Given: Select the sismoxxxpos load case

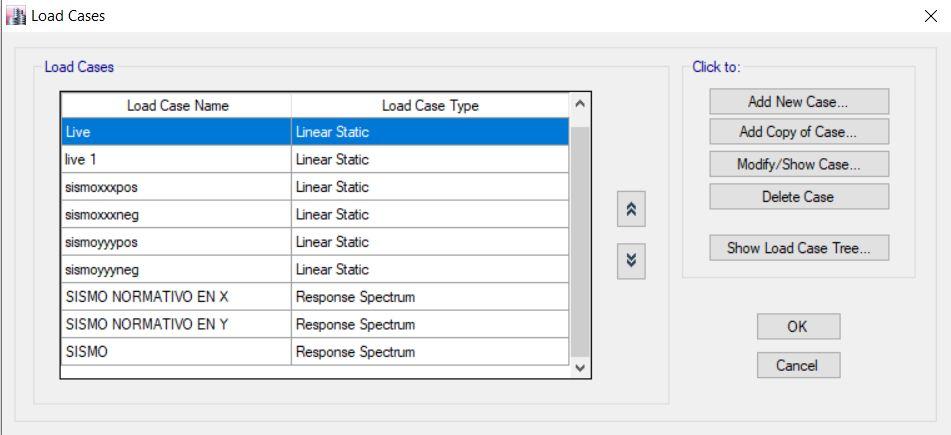Looking at the screenshot, I should click(176, 187).
